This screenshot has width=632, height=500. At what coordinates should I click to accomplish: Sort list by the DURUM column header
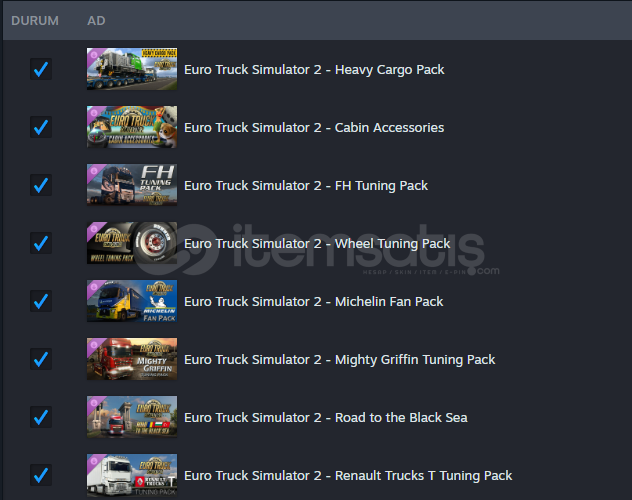[x=35, y=21]
